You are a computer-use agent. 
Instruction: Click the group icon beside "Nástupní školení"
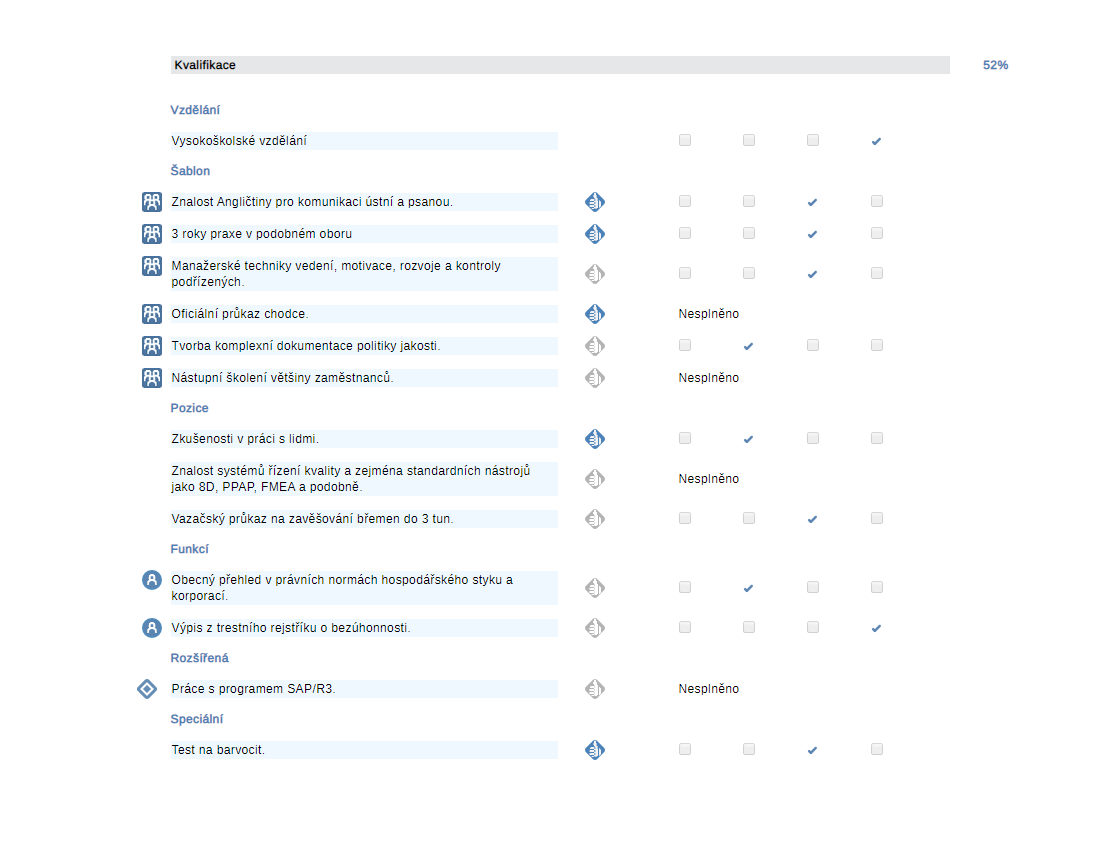point(152,378)
